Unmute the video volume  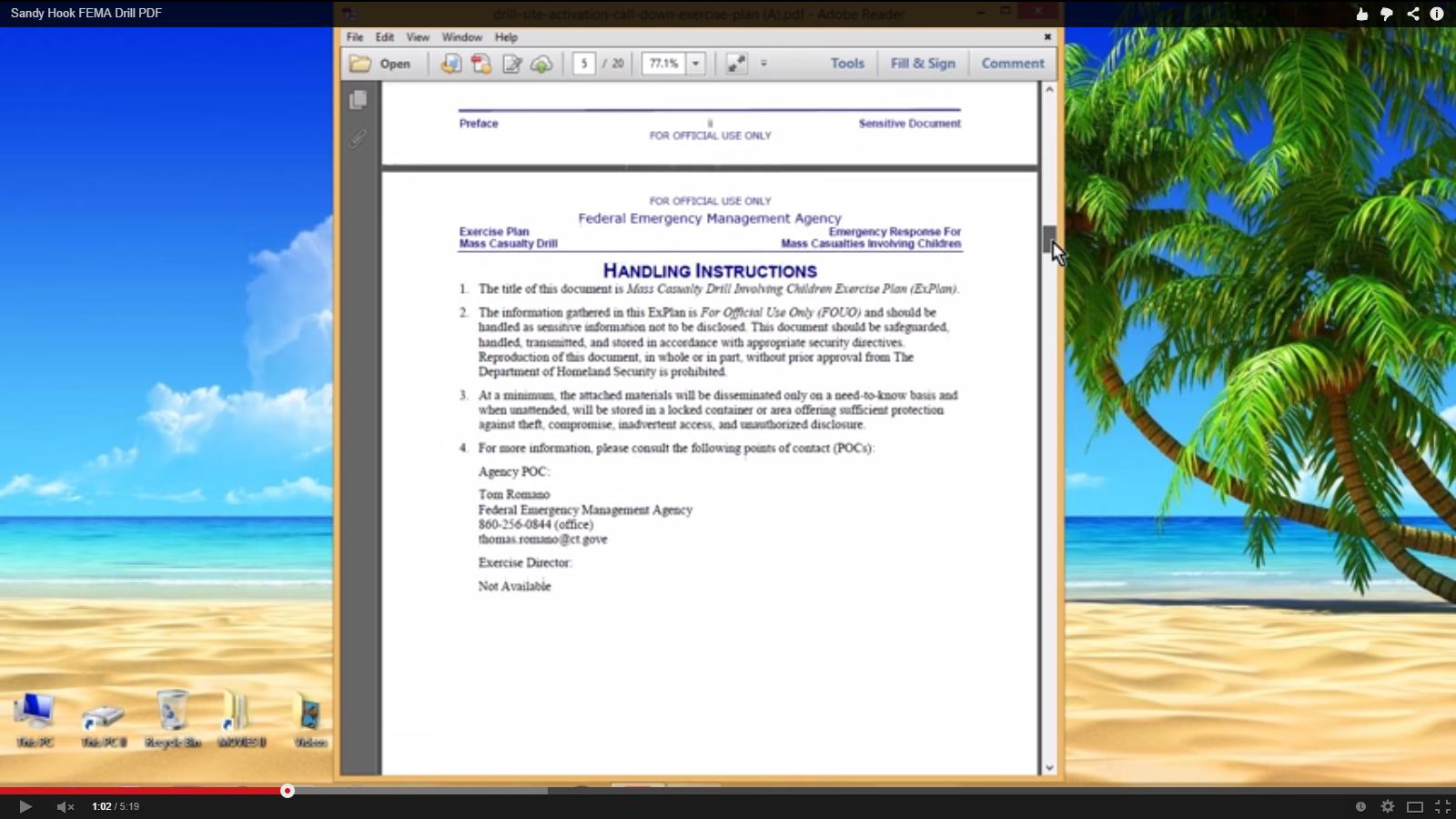click(x=66, y=806)
